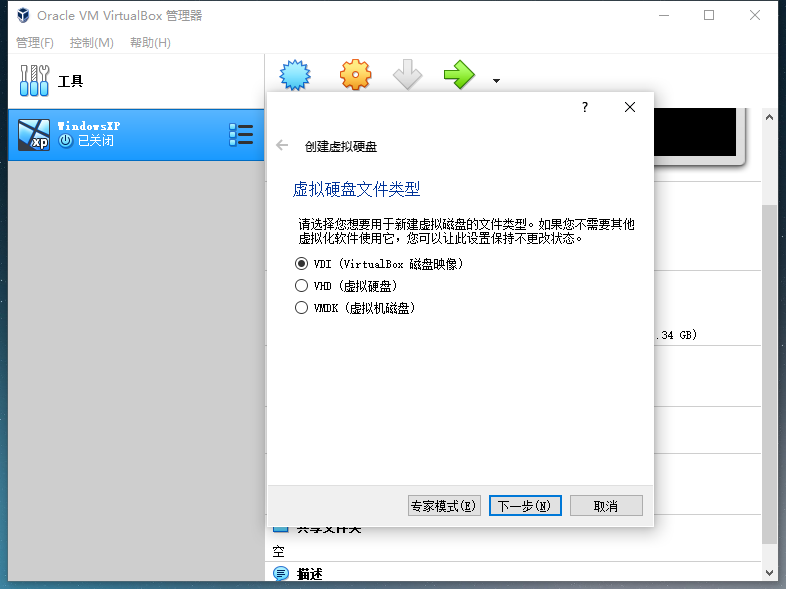
Task: Click the dialog's question mark help button
Action: click(x=584, y=107)
